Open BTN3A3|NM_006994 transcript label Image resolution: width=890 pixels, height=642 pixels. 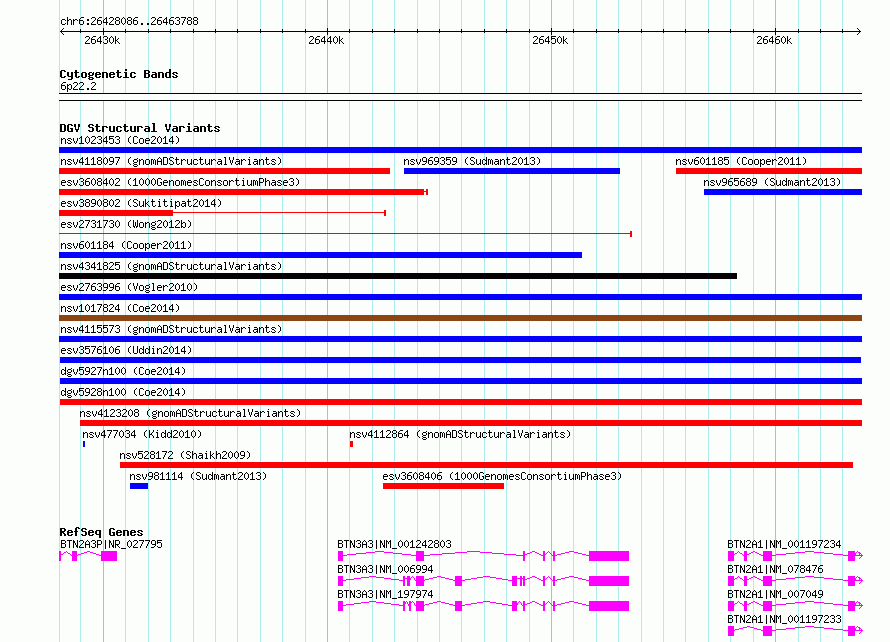pos(385,569)
